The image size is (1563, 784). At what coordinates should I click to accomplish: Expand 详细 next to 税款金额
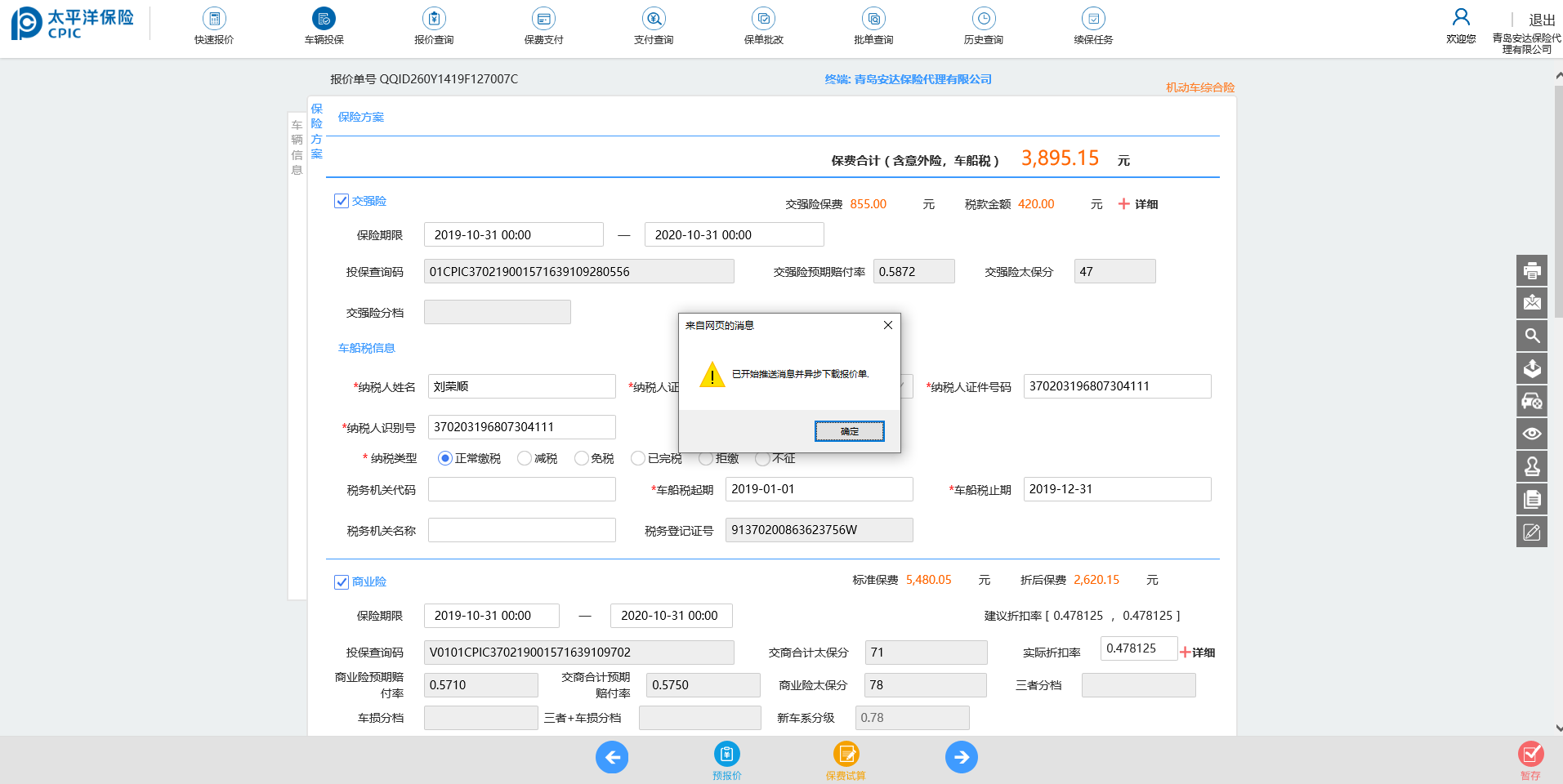click(x=1138, y=204)
